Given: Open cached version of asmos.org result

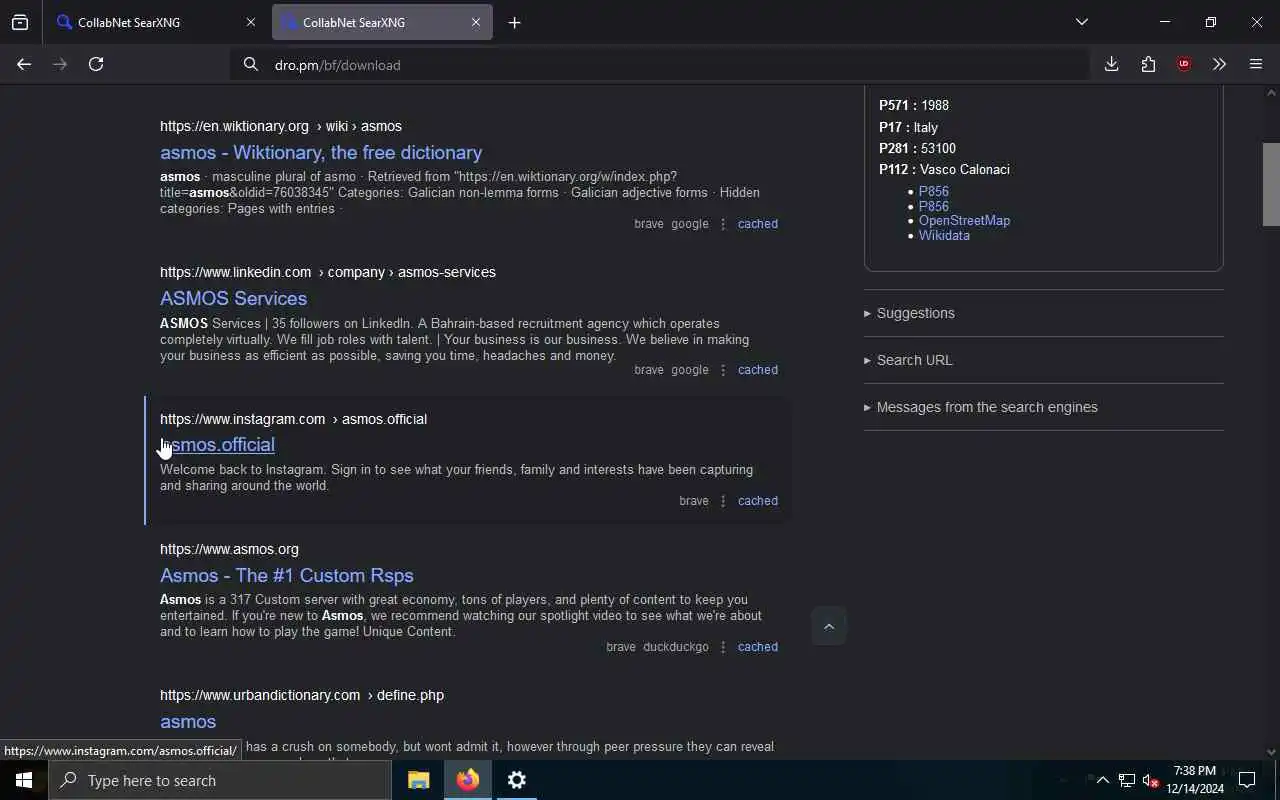Looking at the screenshot, I should [757, 647].
